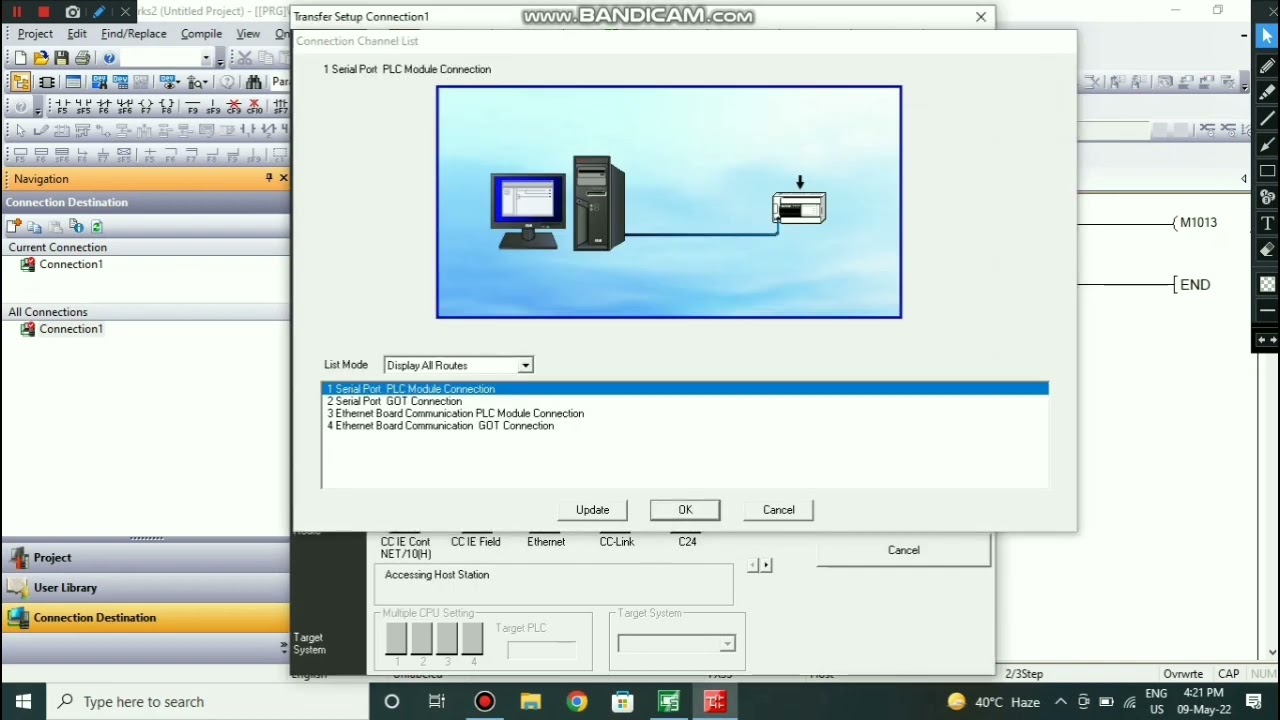
Task: Switch to Connection Destination section
Action: click(146, 618)
